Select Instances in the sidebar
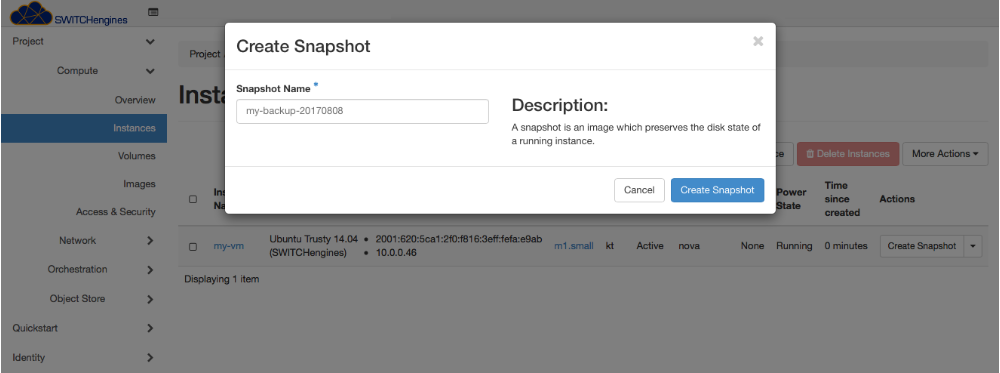The width and height of the screenshot is (1000, 373). (84, 128)
